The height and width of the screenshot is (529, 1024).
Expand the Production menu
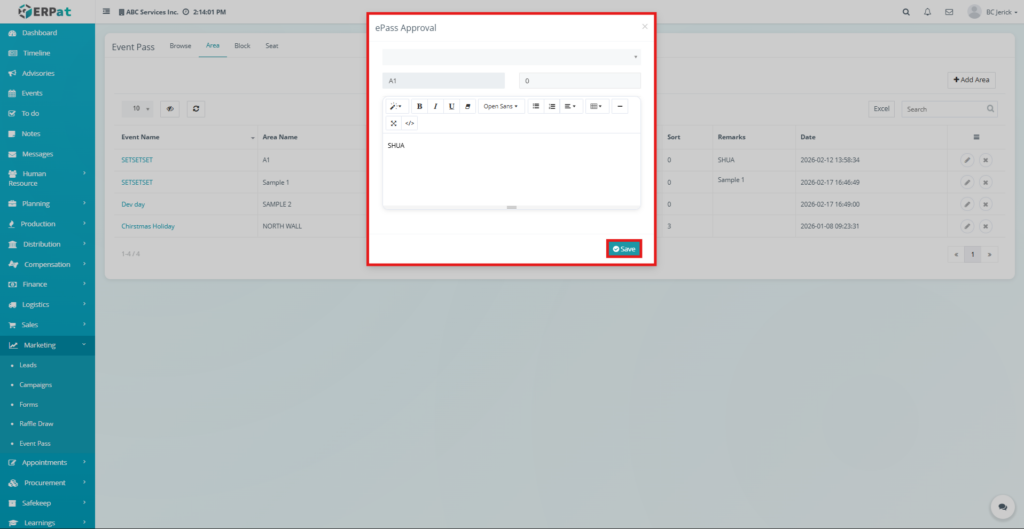(x=47, y=224)
